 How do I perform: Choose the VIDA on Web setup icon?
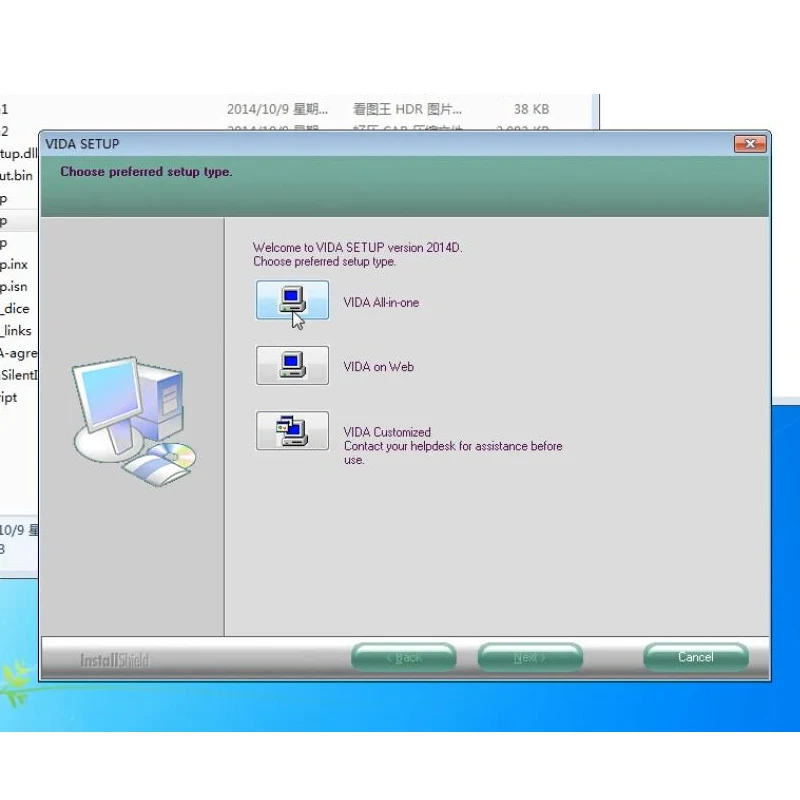coord(292,365)
